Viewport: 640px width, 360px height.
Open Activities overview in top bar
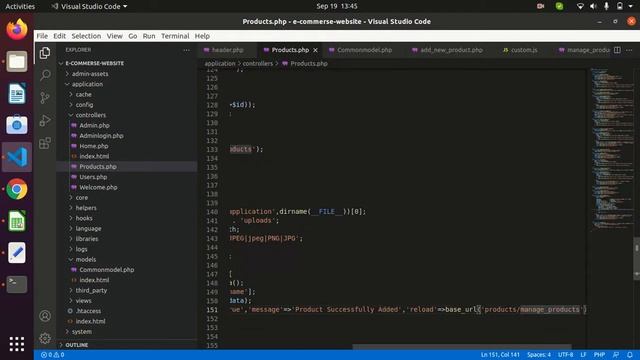click(20, 6)
